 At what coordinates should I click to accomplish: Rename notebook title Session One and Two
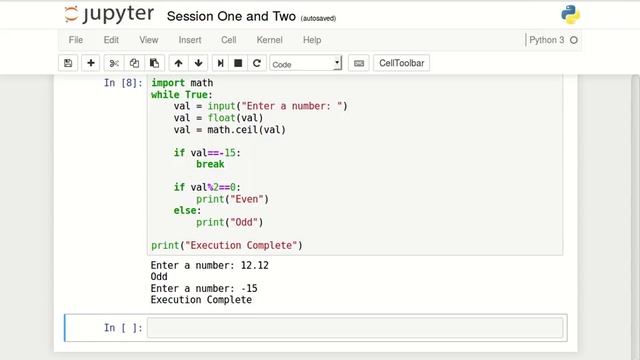231,16
